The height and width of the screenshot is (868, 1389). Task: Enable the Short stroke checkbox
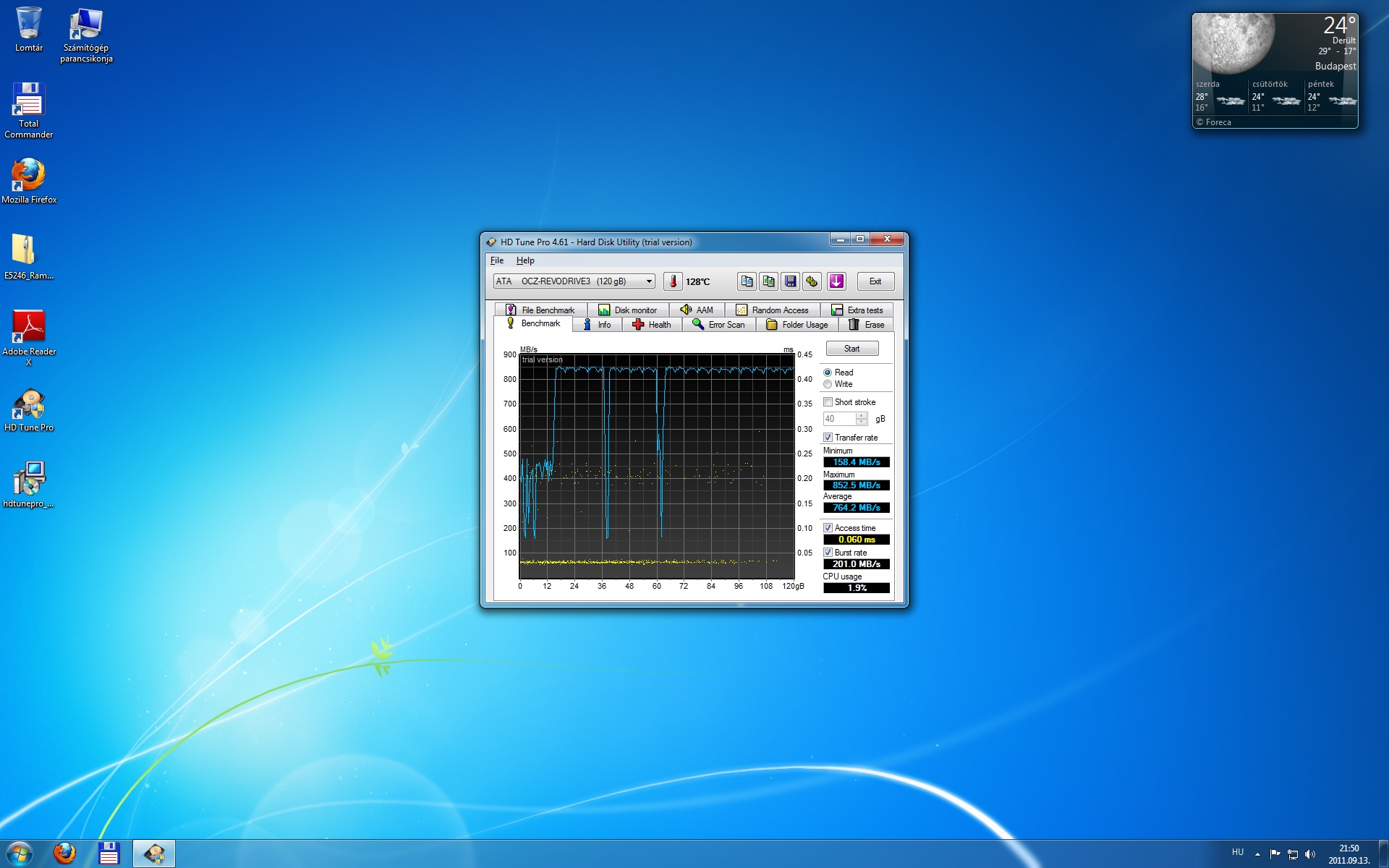click(x=828, y=402)
